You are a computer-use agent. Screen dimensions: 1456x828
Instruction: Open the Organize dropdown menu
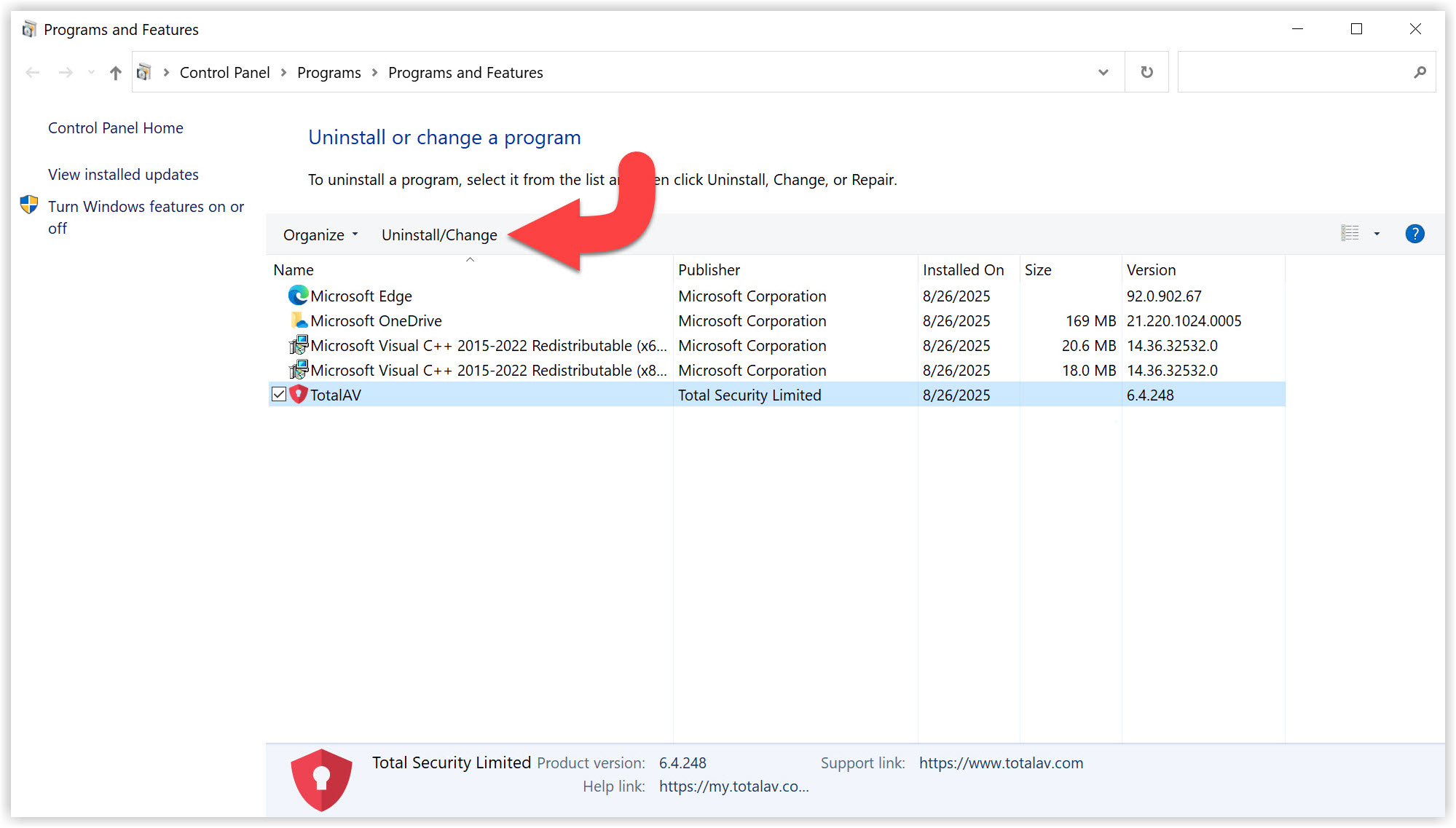tap(320, 234)
